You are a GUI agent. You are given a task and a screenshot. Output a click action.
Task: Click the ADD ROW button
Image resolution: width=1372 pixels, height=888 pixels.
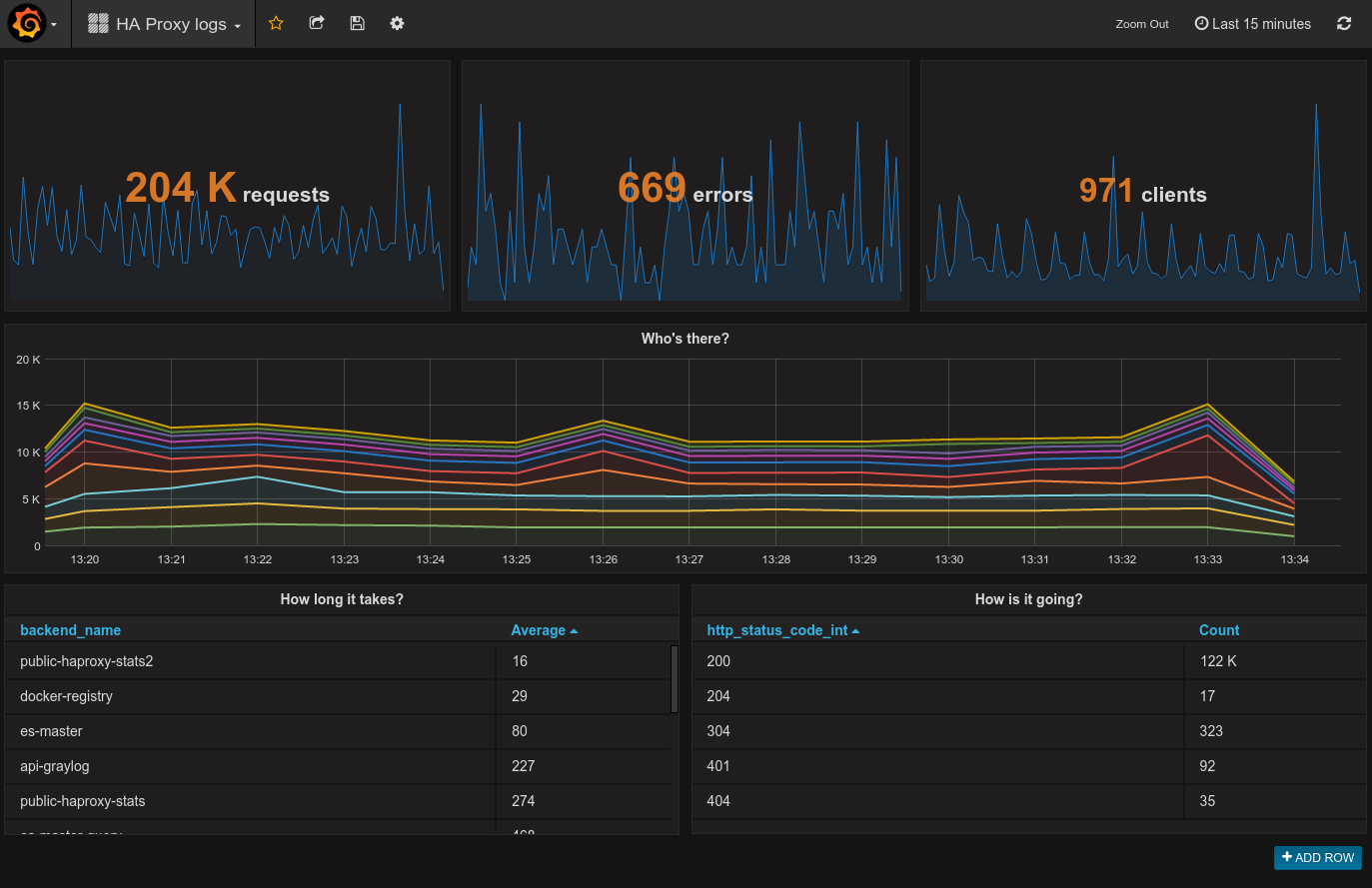click(1317, 857)
